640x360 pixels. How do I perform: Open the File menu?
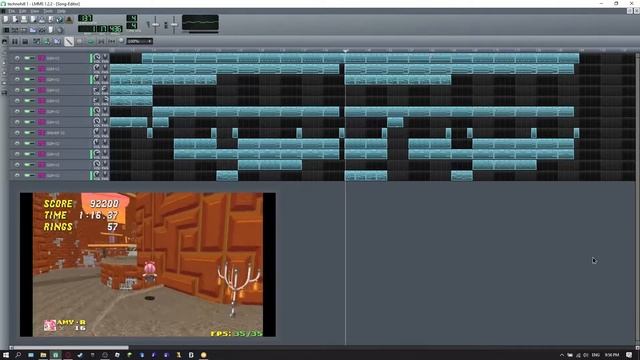coord(12,11)
